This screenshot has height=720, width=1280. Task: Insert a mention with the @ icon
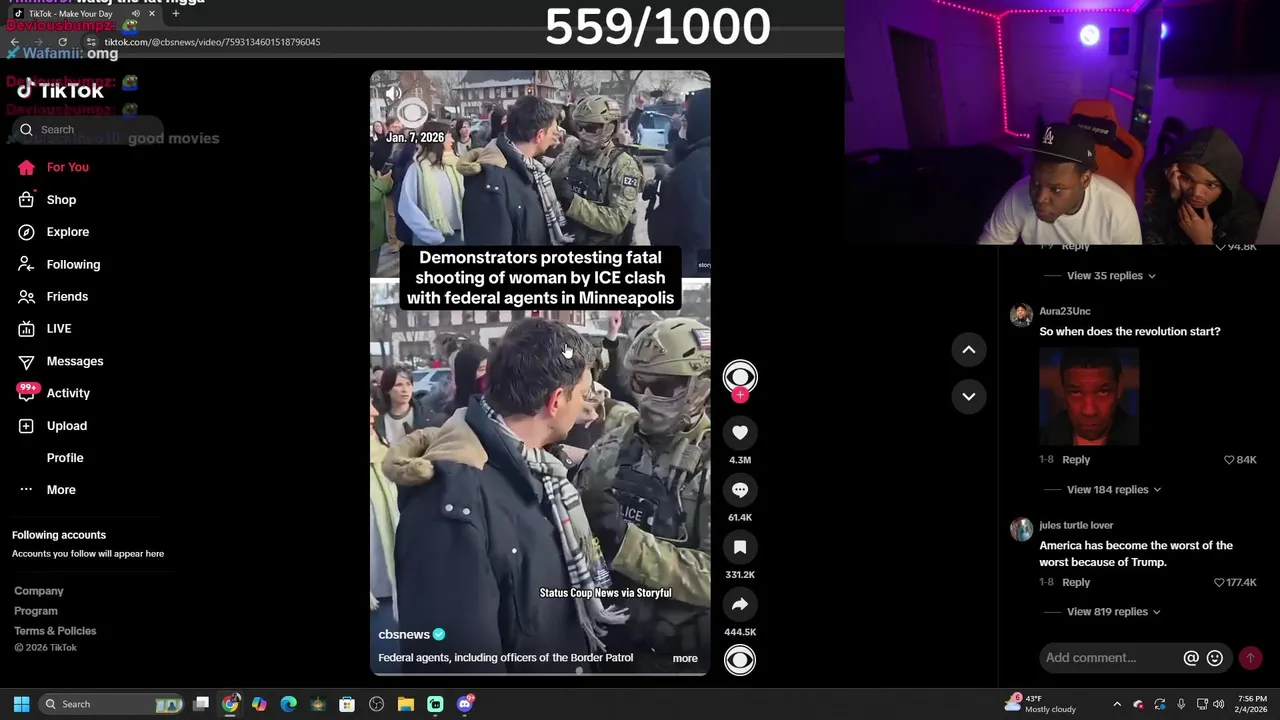point(1191,658)
